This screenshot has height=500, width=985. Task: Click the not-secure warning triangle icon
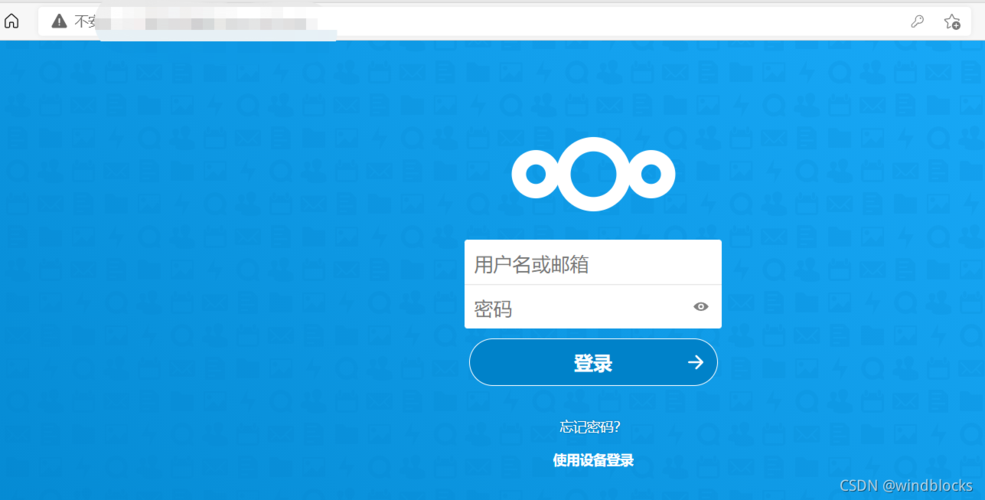59,22
